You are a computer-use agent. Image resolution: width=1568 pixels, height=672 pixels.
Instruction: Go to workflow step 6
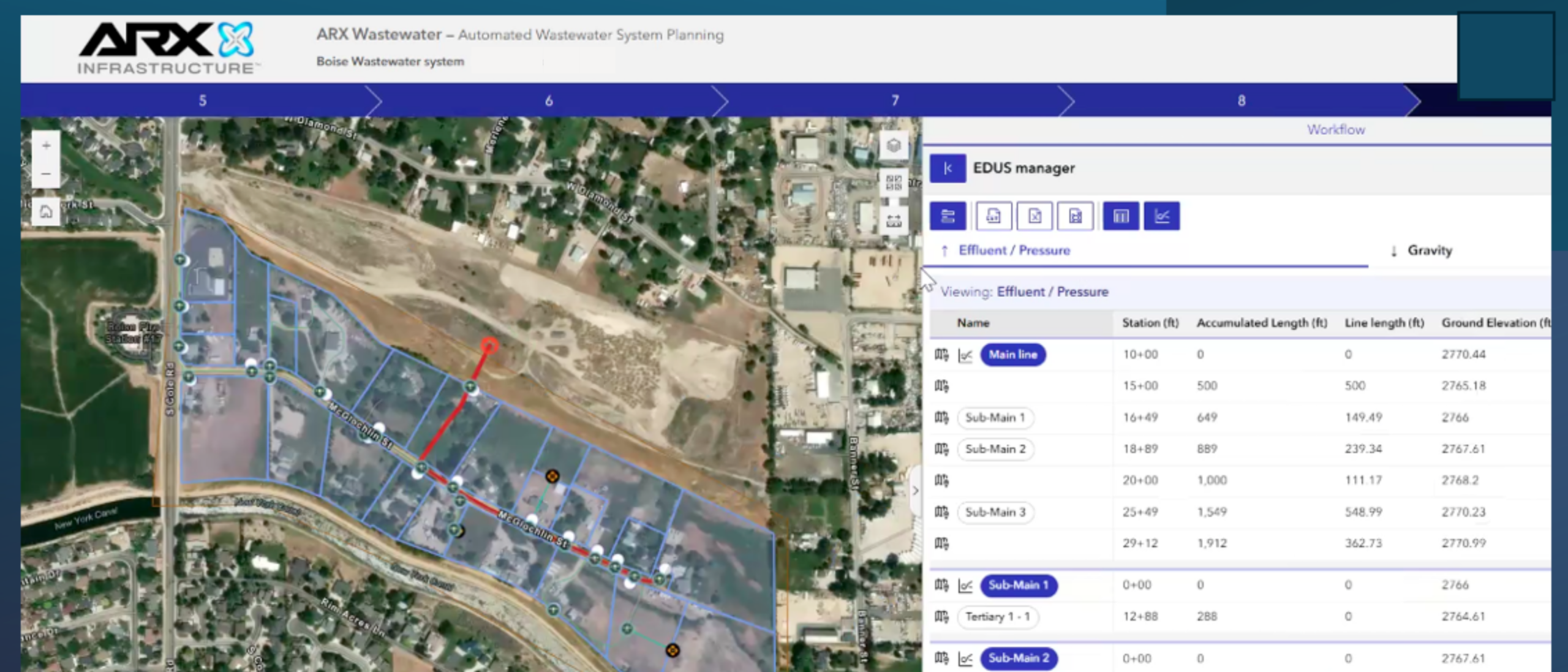click(x=549, y=100)
